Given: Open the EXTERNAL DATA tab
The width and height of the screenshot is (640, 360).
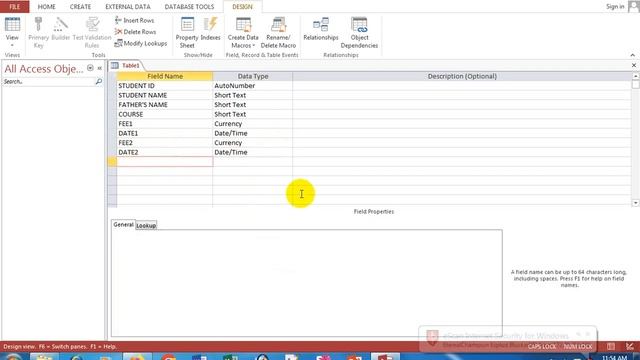Looking at the screenshot, I should click(128, 7).
